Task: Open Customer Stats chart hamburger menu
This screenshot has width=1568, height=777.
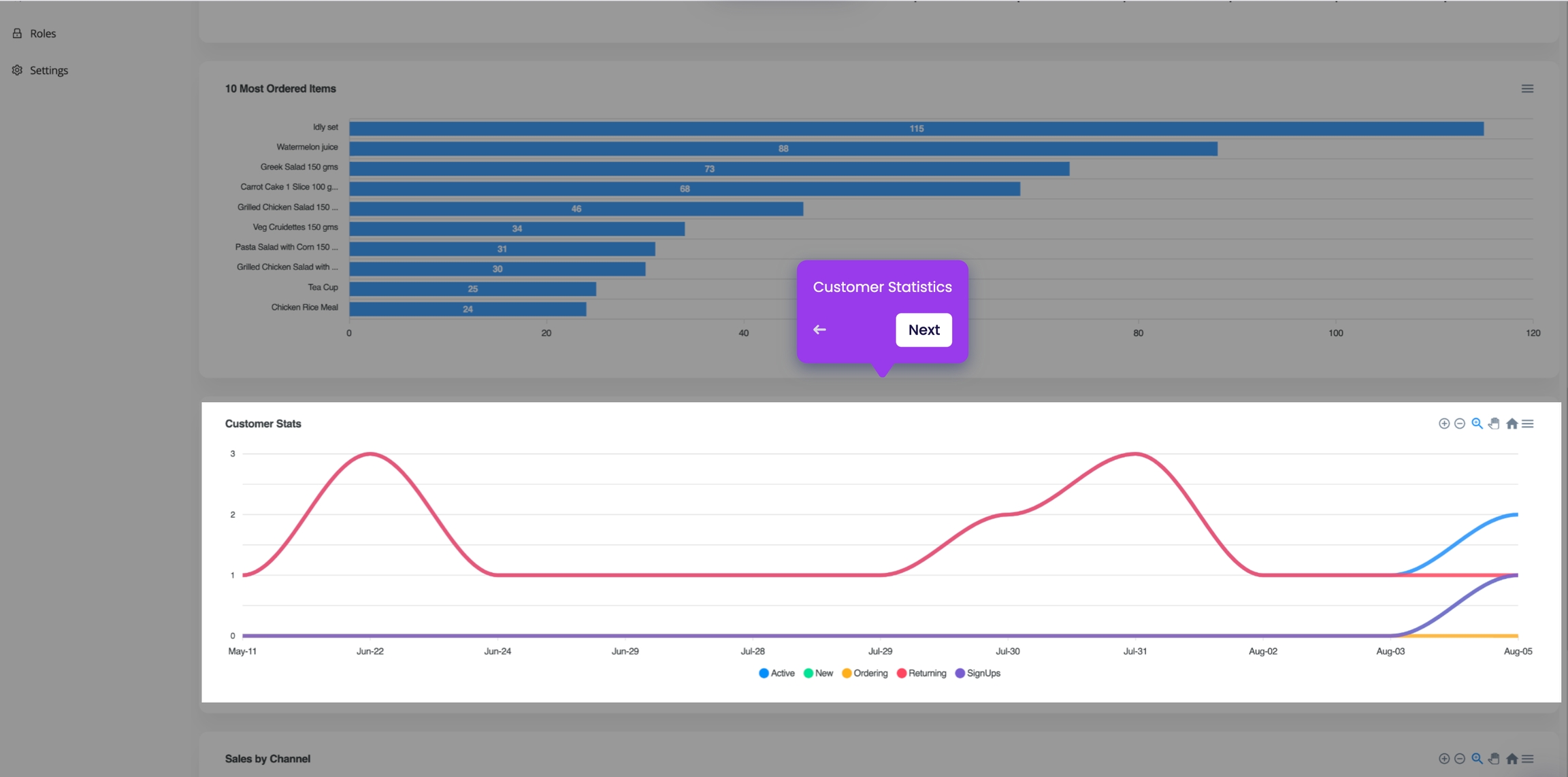Action: [1528, 424]
